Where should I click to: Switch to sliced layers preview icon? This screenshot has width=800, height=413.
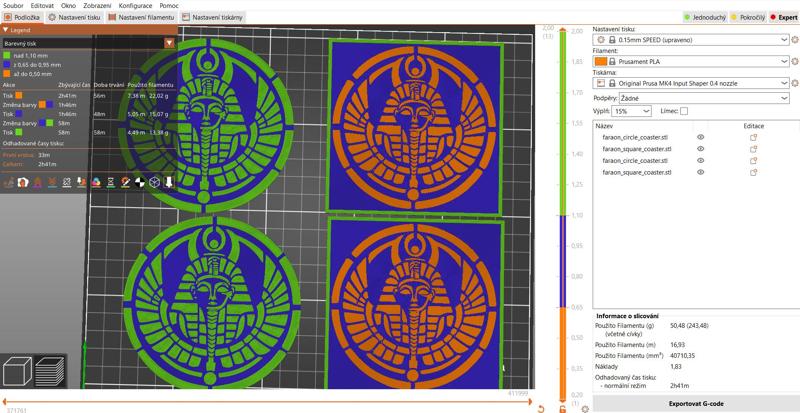click(x=49, y=371)
